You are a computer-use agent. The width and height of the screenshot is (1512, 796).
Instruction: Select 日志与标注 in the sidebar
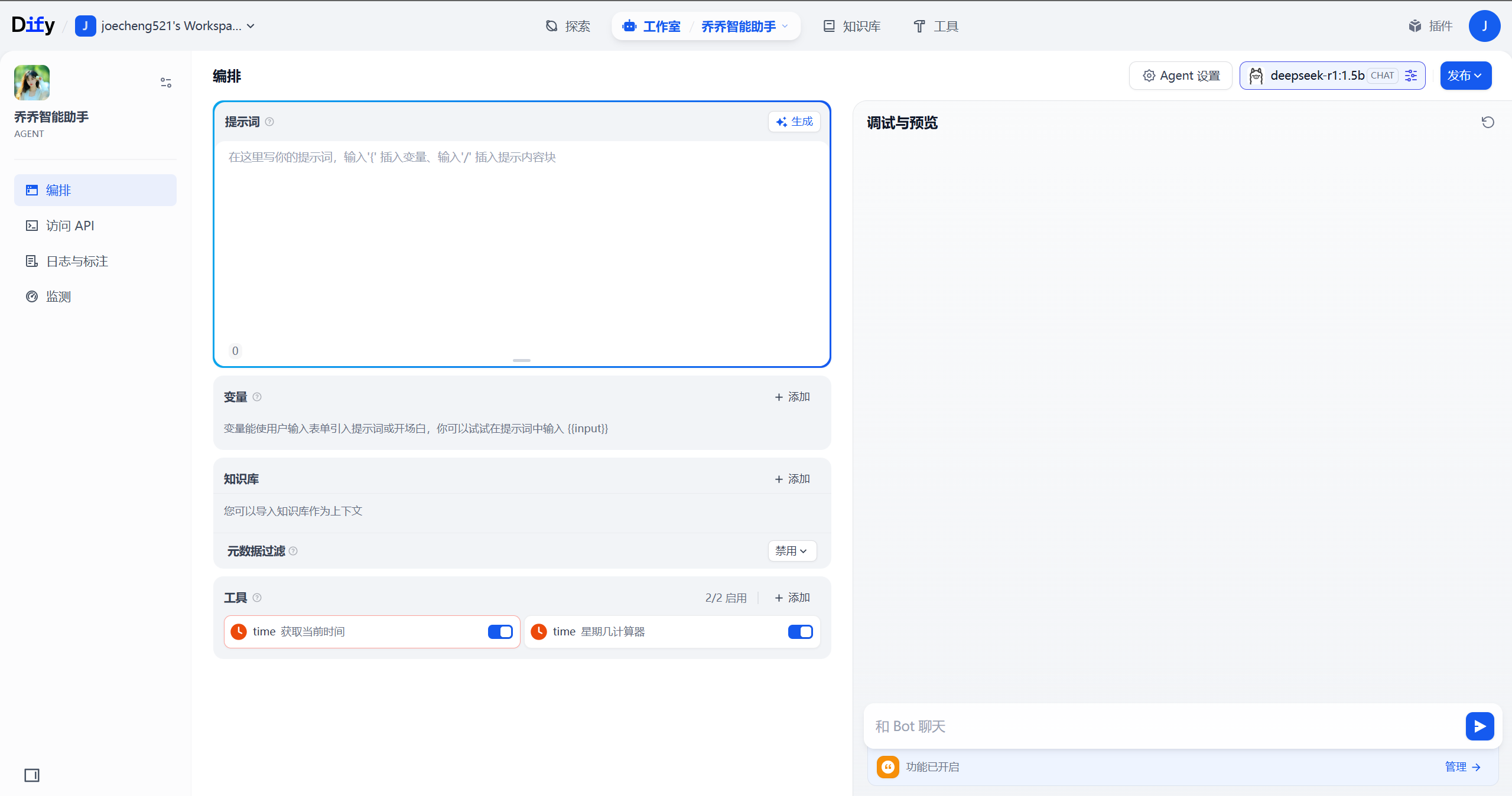coord(77,261)
